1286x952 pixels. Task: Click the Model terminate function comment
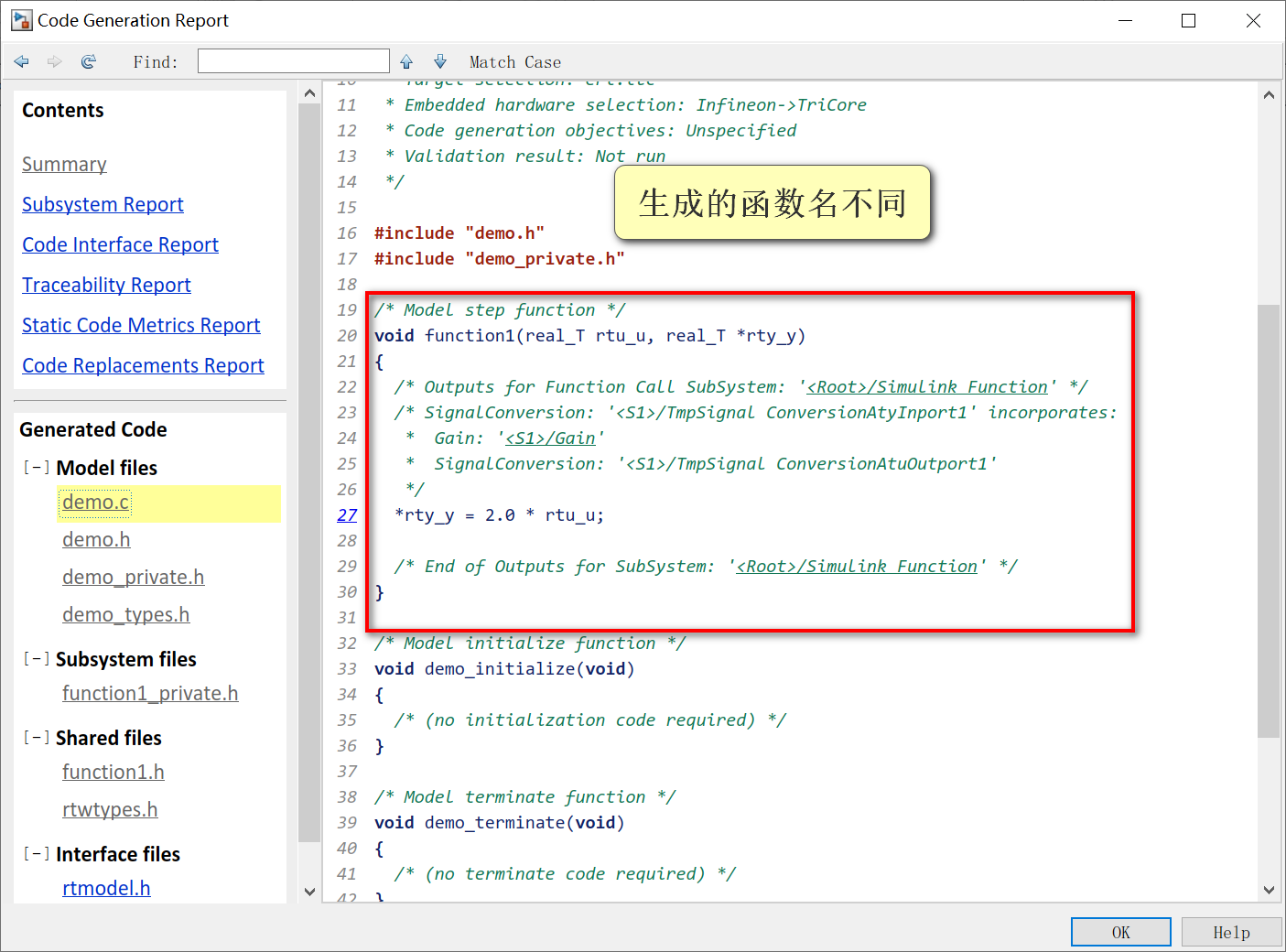tap(524, 797)
